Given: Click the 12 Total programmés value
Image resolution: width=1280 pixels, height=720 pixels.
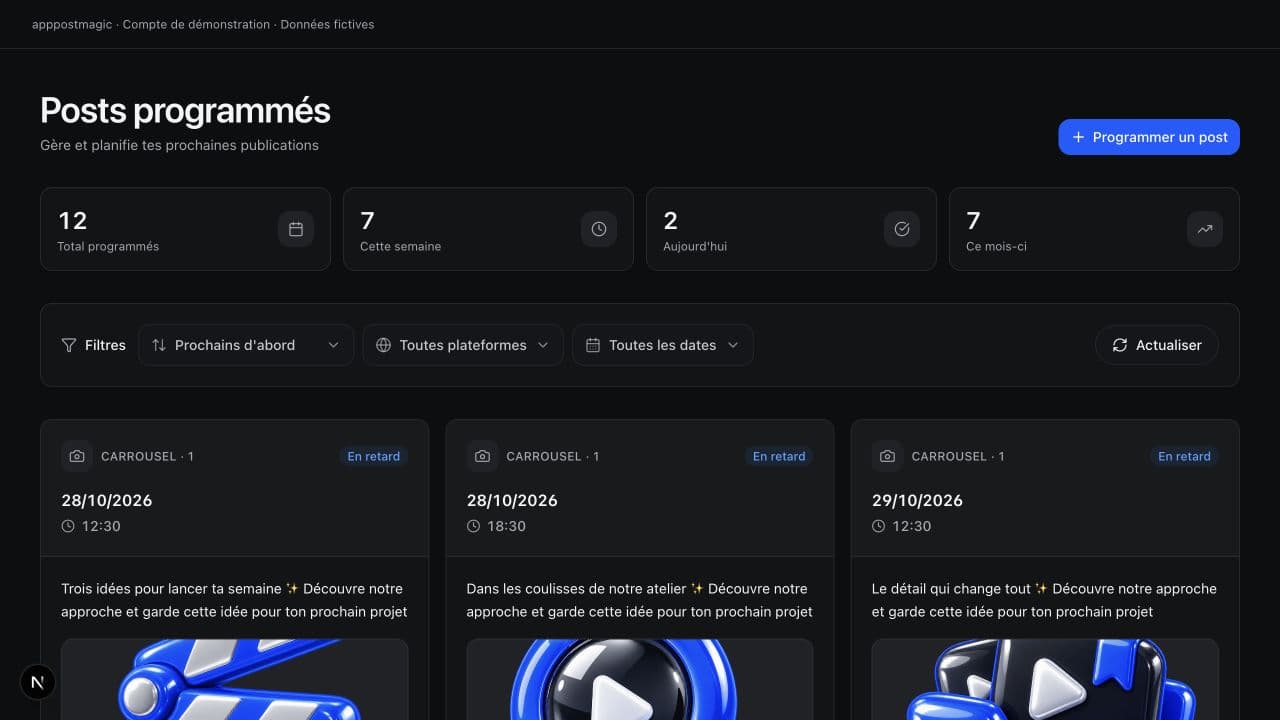Looking at the screenshot, I should (73, 220).
